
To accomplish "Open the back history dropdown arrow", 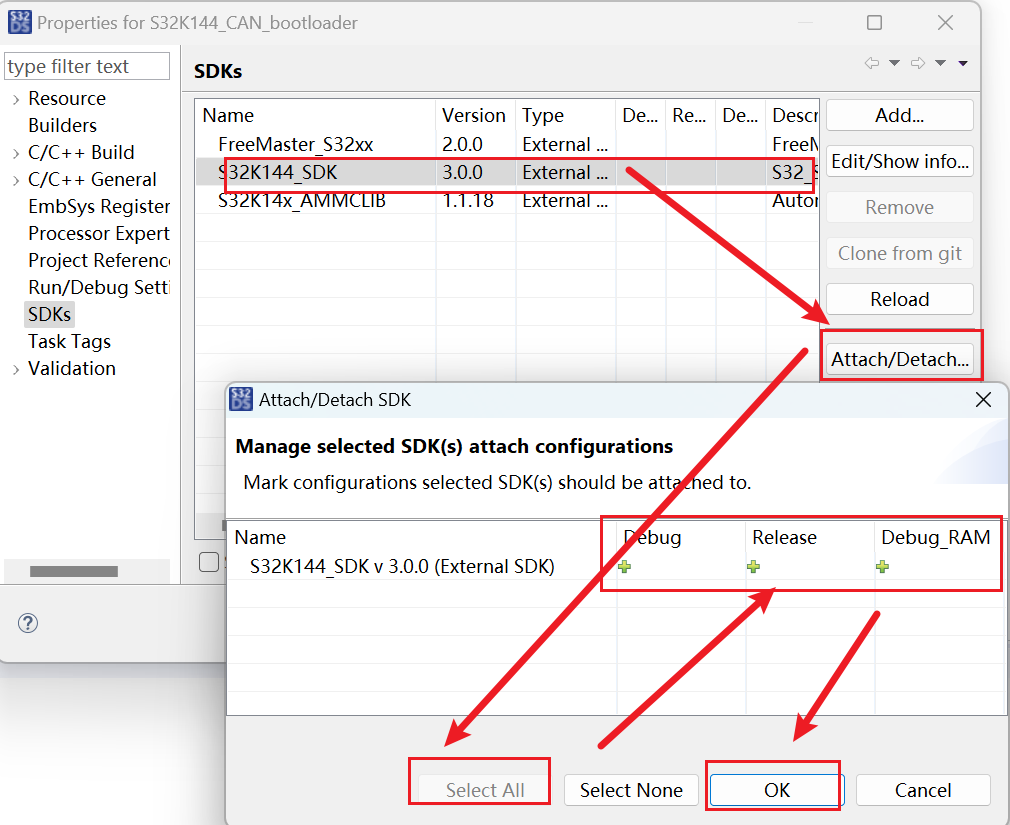I will (894, 62).
